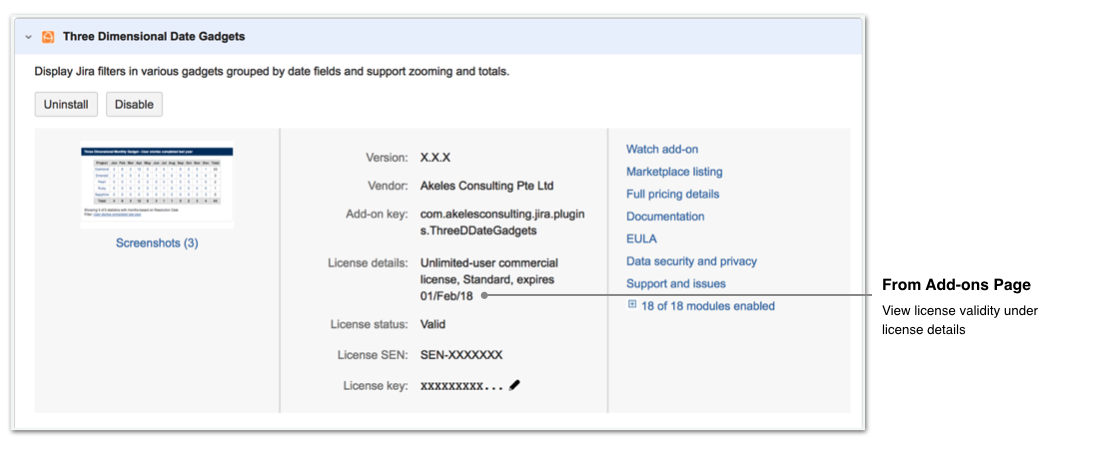This screenshot has width=1107, height=460.
Task: Open the Marketplace listing link
Action: coord(674,172)
